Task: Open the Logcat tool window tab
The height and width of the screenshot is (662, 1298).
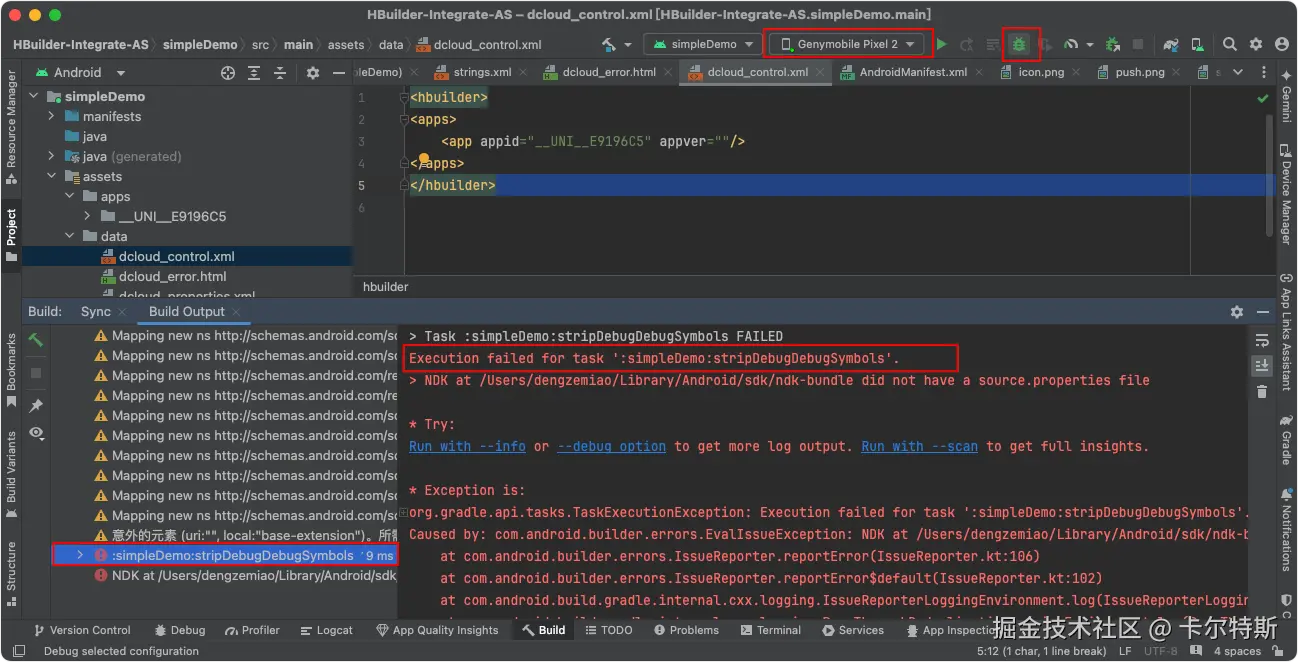Action: pyautogui.click(x=325, y=630)
